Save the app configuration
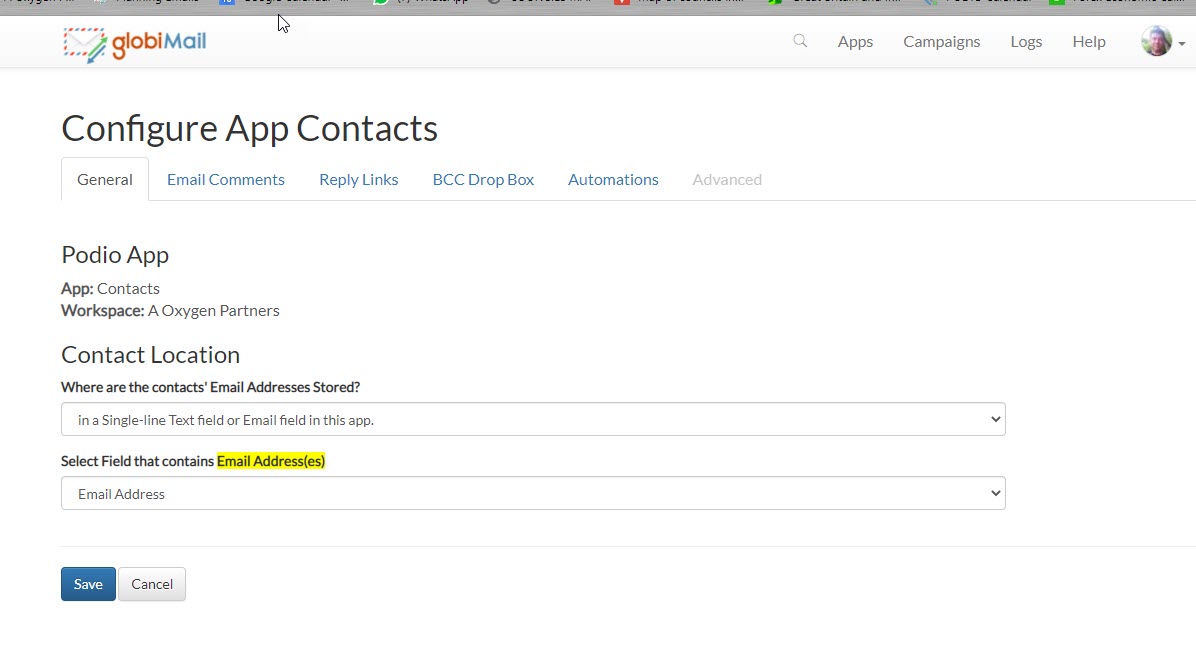The width and height of the screenshot is (1196, 659). coord(88,584)
